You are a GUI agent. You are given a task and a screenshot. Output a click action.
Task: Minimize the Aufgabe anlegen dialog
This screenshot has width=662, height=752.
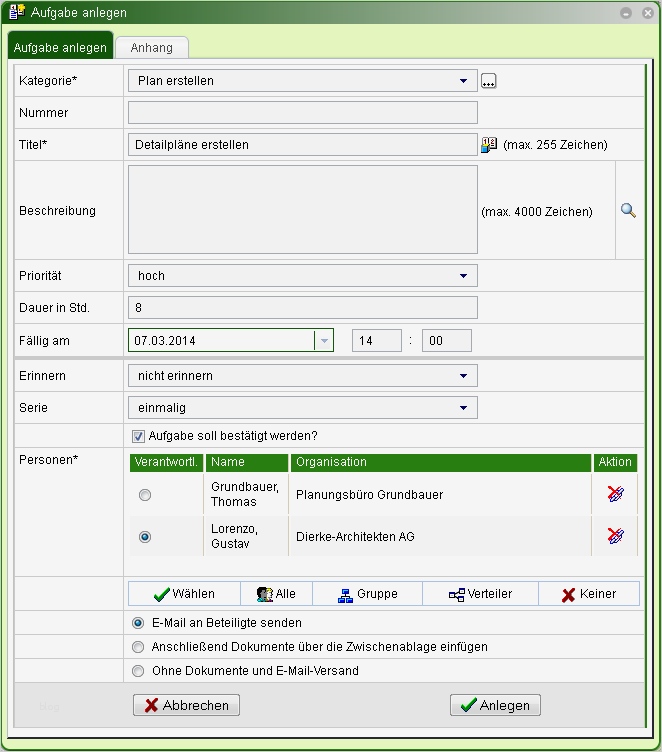click(626, 13)
